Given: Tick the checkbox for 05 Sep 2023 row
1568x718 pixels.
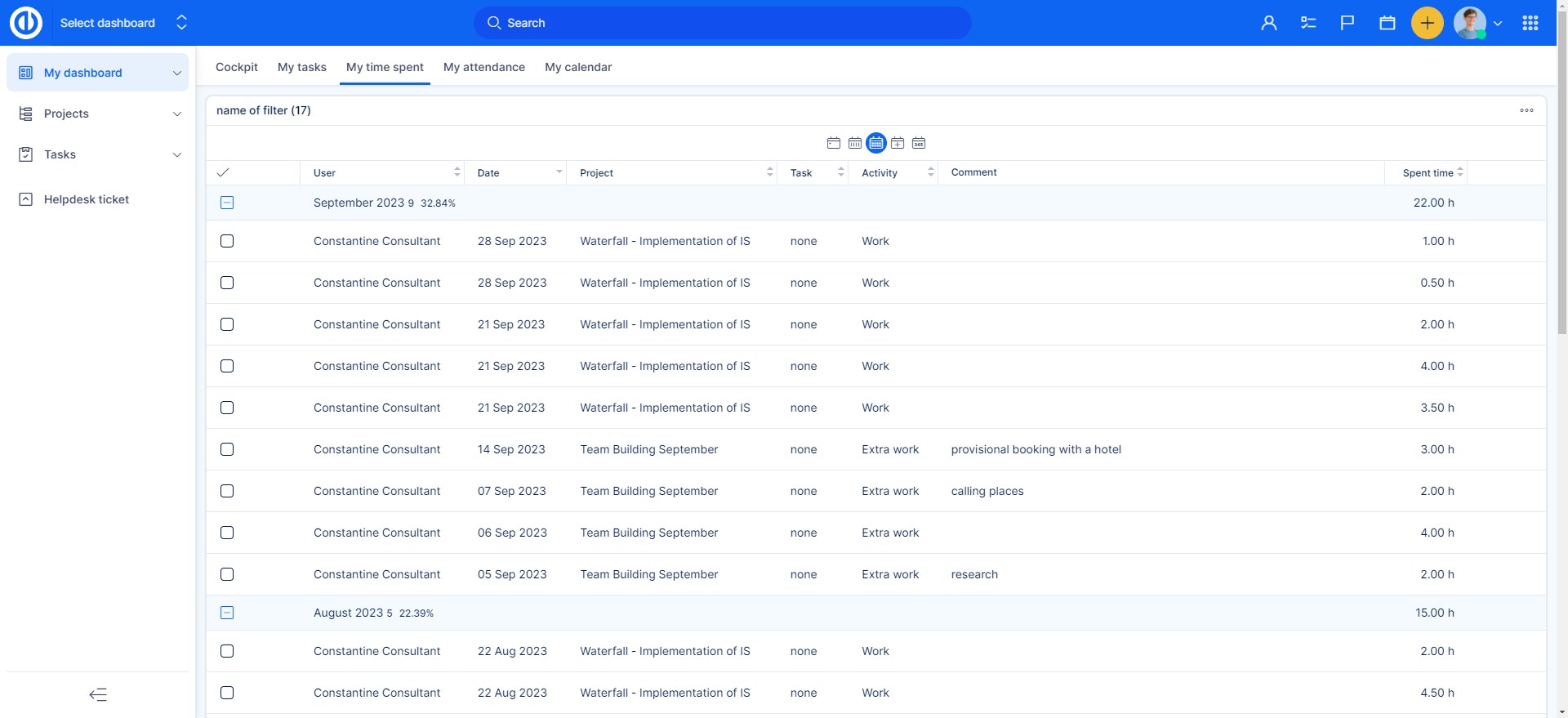Looking at the screenshot, I should click(x=227, y=574).
